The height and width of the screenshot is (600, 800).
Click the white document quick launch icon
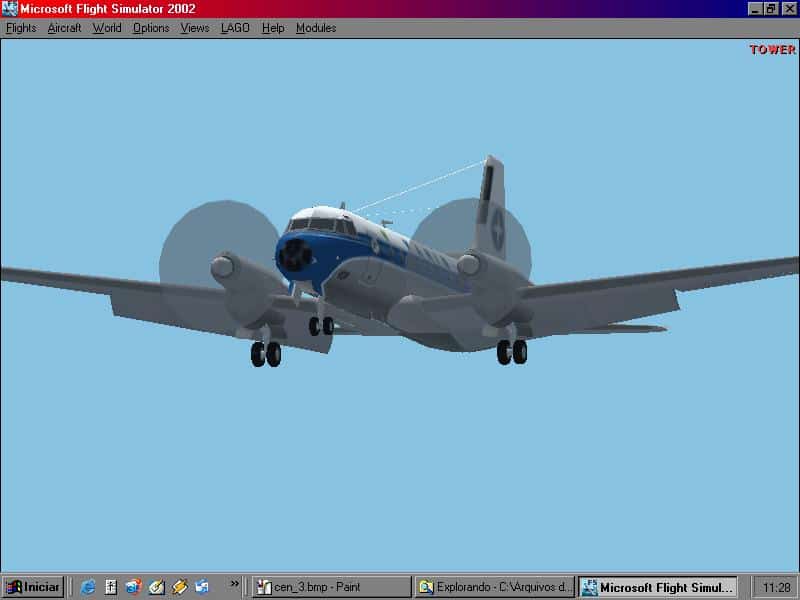point(111,587)
